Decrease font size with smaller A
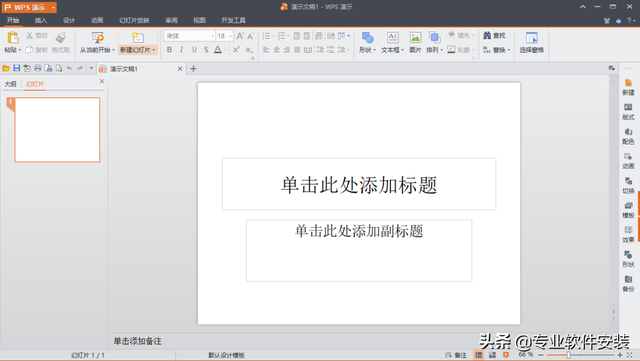 click(x=251, y=36)
